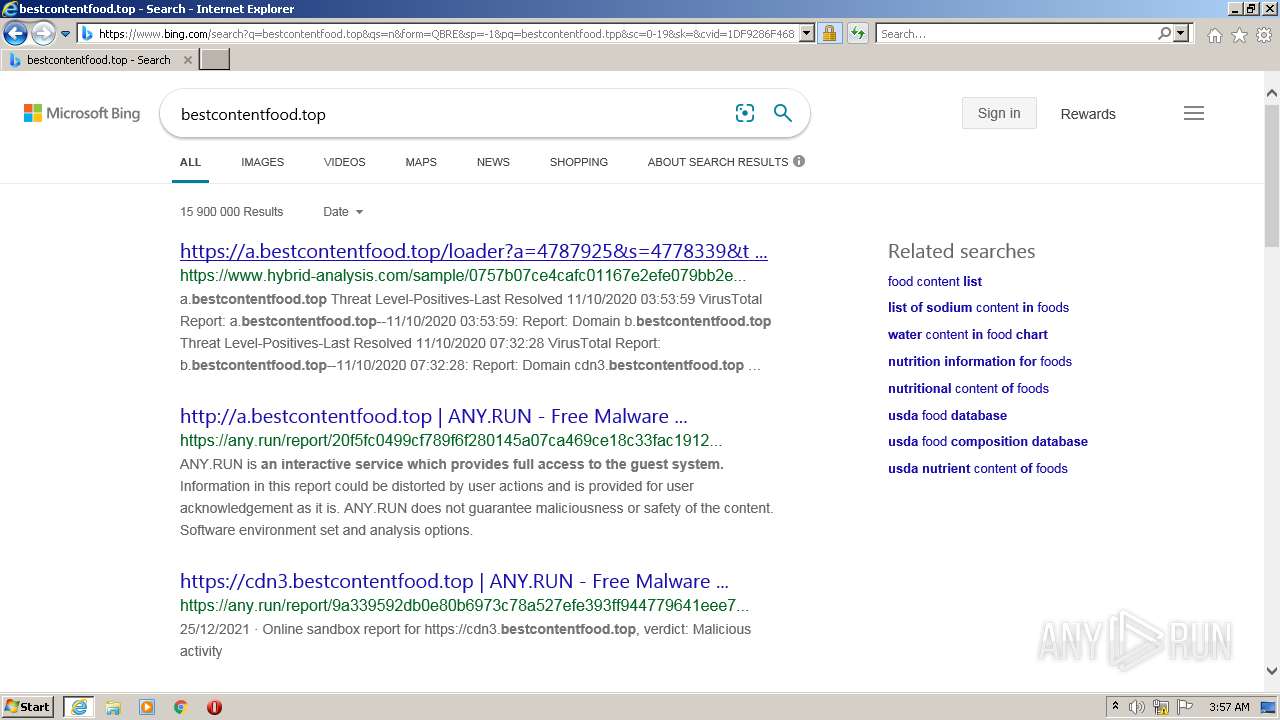Open the IE Home icon
This screenshot has width=1280, height=720.
pos(1214,35)
